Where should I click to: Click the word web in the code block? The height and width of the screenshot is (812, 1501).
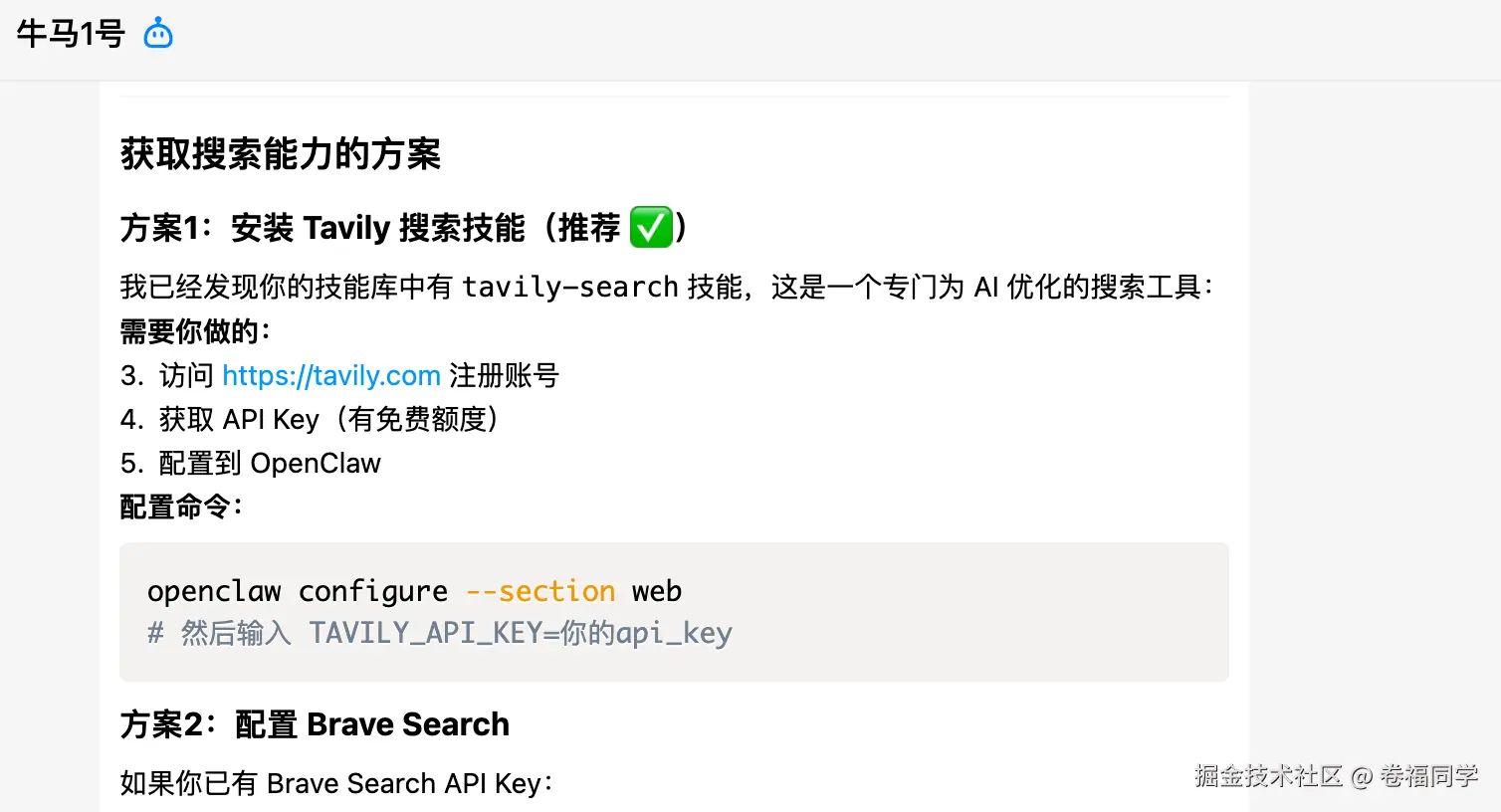pyautogui.click(x=657, y=591)
